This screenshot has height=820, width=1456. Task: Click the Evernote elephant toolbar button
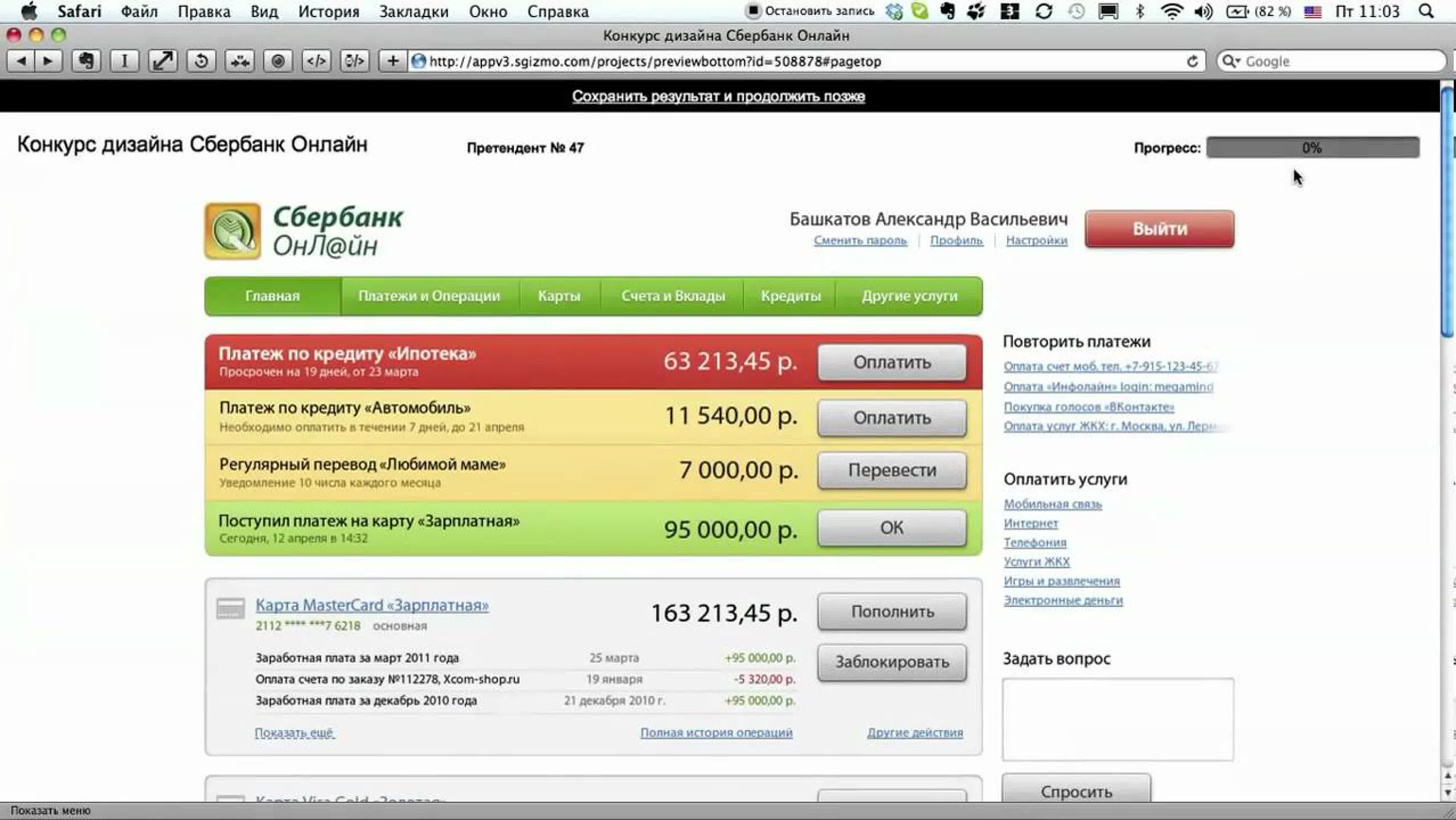click(x=86, y=61)
